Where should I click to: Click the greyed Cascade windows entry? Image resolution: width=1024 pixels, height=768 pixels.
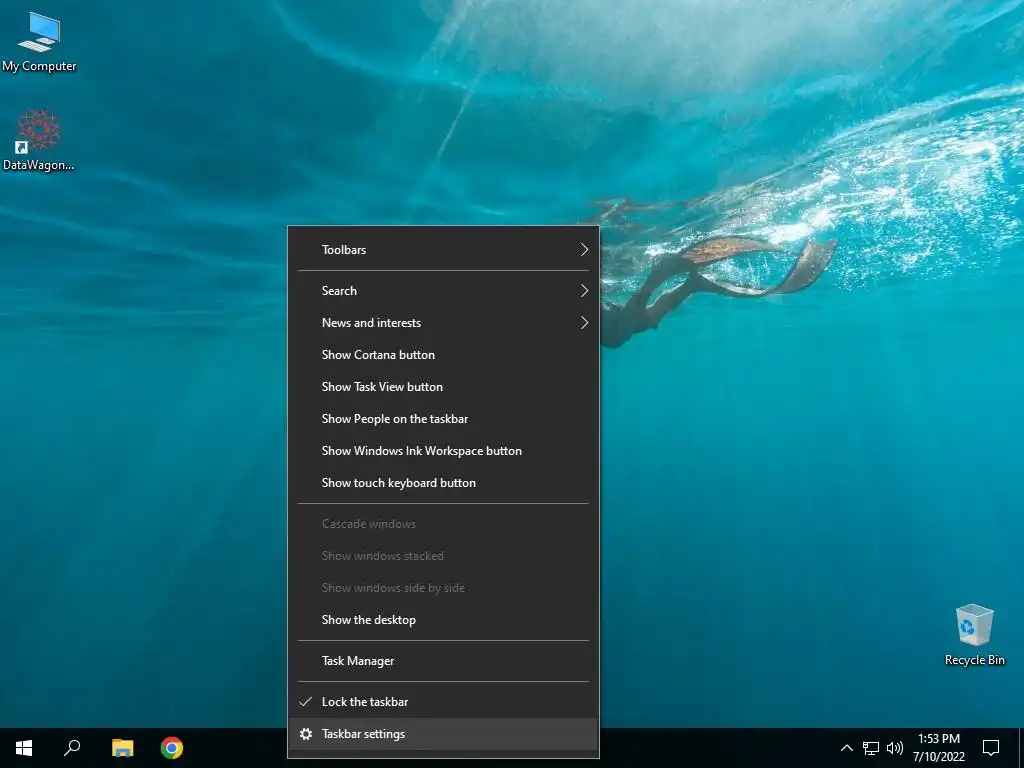(x=443, y=524)
